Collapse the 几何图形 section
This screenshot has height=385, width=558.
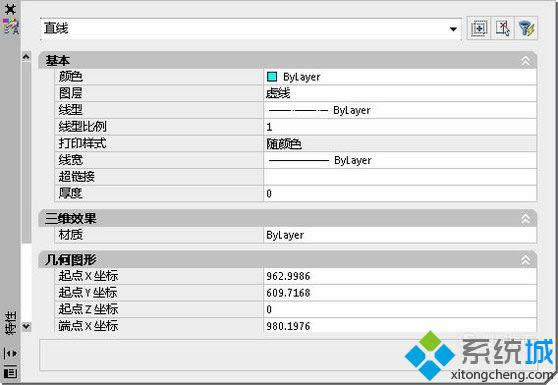coord(525,260)
